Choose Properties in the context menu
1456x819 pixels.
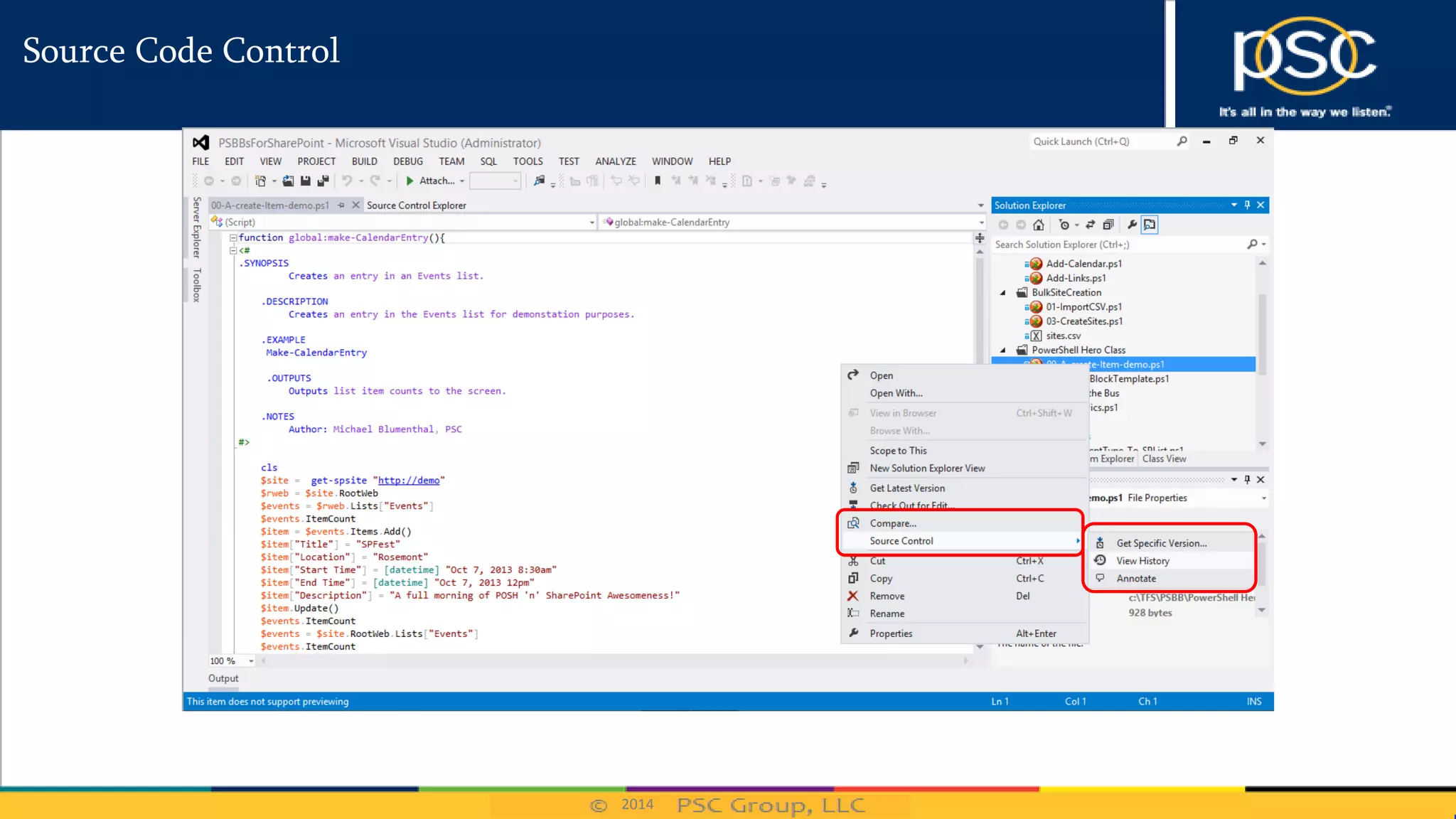(964, 633)
